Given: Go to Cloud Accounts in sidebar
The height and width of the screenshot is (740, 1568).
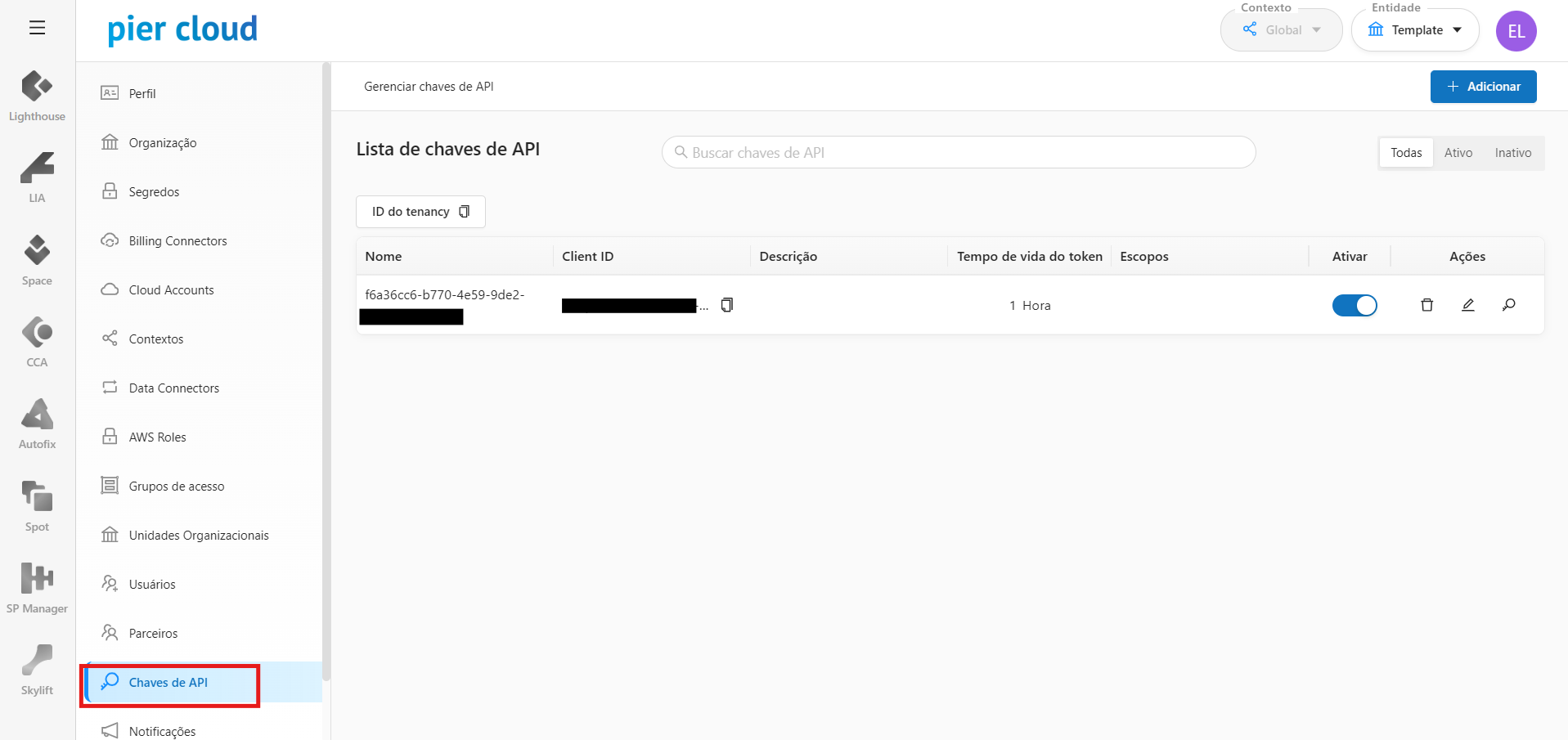Looking at the screenshot, I should [x=171, y=290].
